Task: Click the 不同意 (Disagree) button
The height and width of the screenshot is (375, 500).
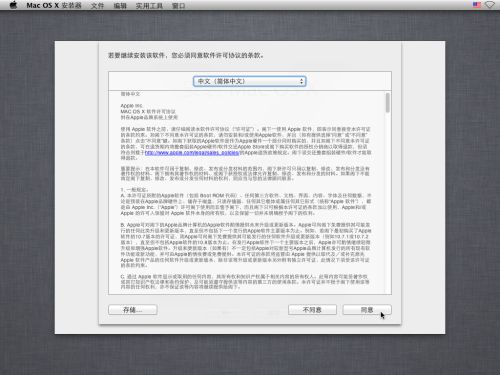Action: click(312, 310)
